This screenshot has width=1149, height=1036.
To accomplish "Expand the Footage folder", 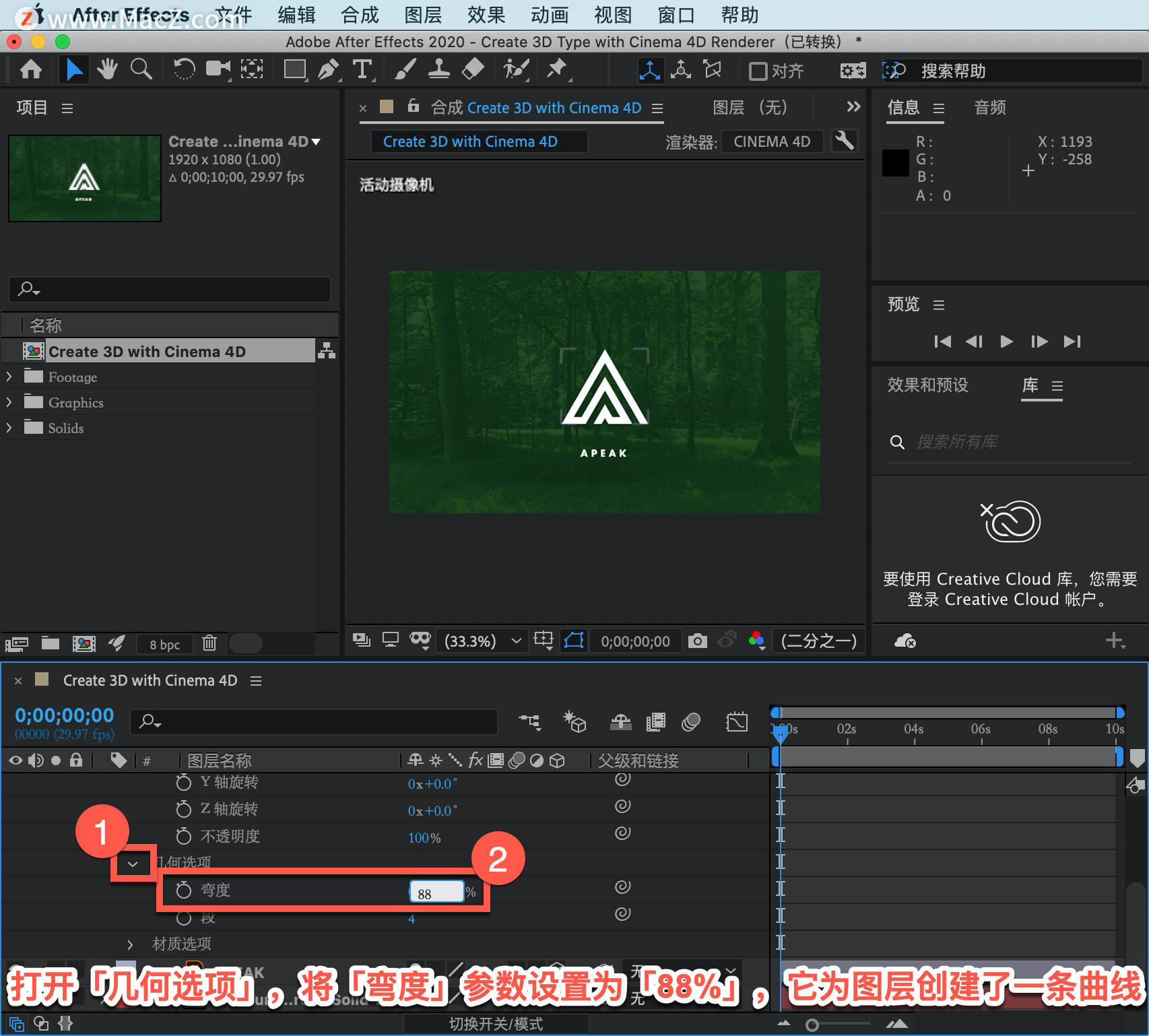I will [9, 377].
